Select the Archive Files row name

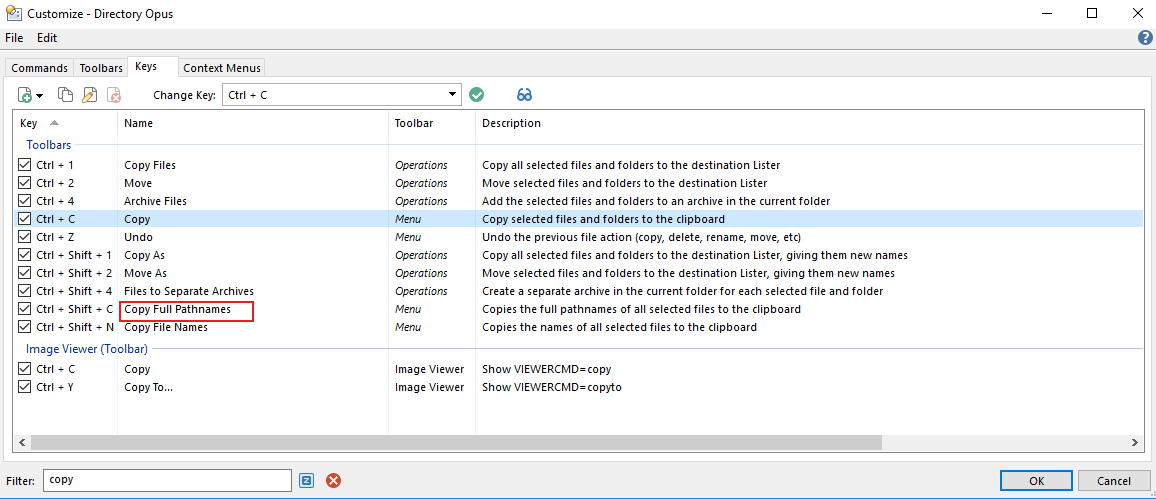tap(156, 201)
